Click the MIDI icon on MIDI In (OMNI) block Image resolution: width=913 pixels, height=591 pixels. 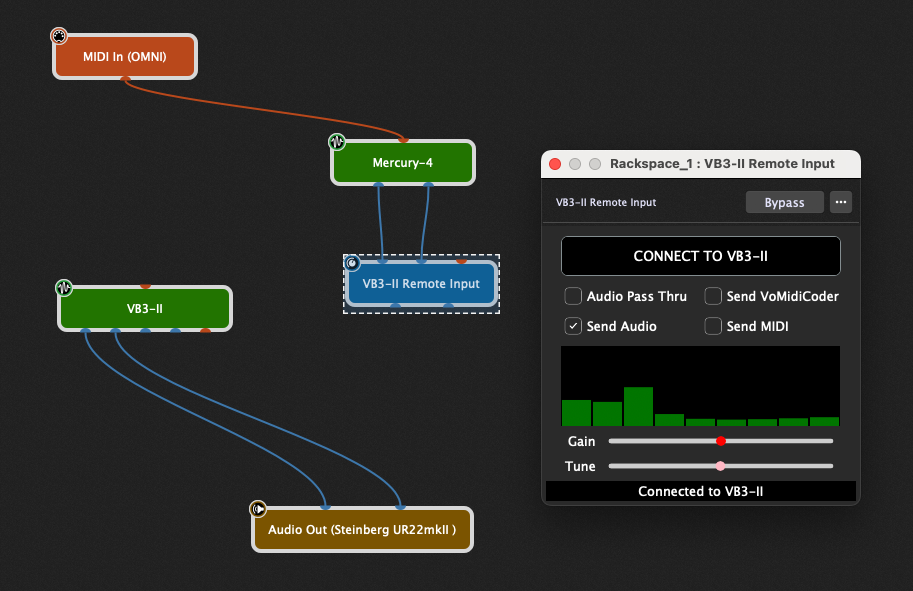[59, 36]
